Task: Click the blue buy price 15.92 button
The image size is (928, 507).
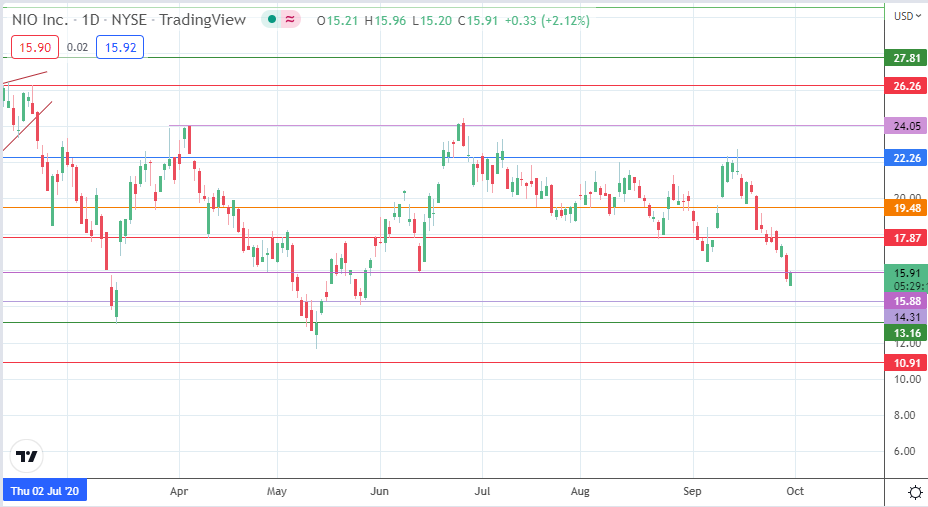Action: [120, 47]
